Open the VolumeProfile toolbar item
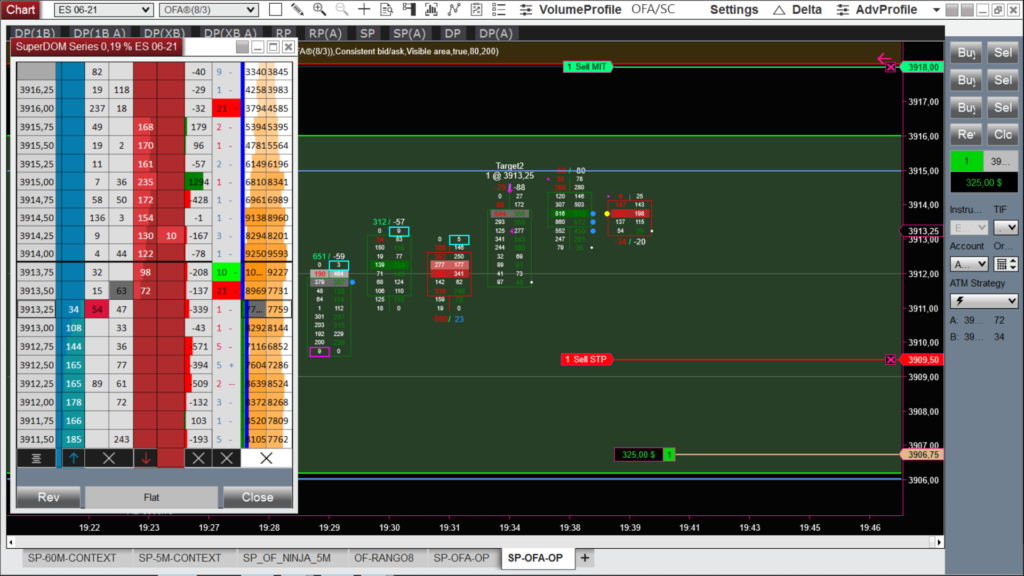The width and height of the screenshot is (1024, 576). click(570, 10)
